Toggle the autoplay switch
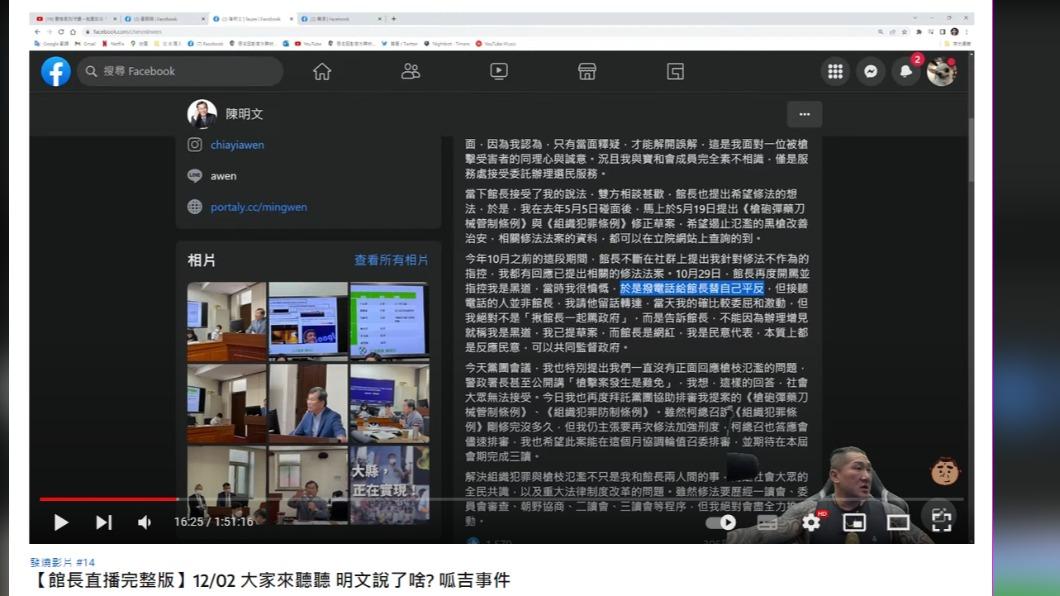The image size is (1060, 596). pos(721,522)
